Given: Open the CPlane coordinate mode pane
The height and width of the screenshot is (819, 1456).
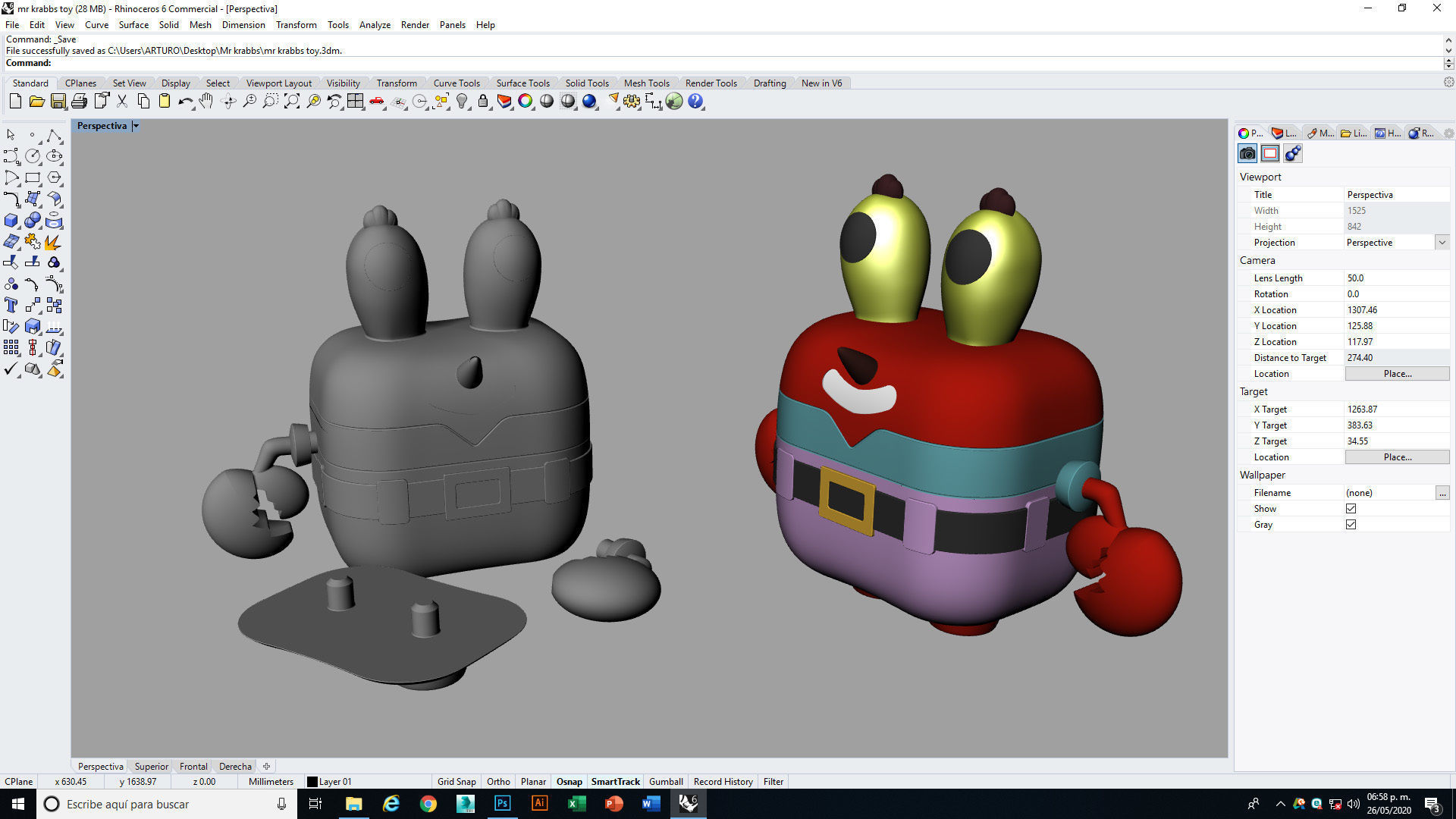Looking at the screenshot, I should (19, 782).
